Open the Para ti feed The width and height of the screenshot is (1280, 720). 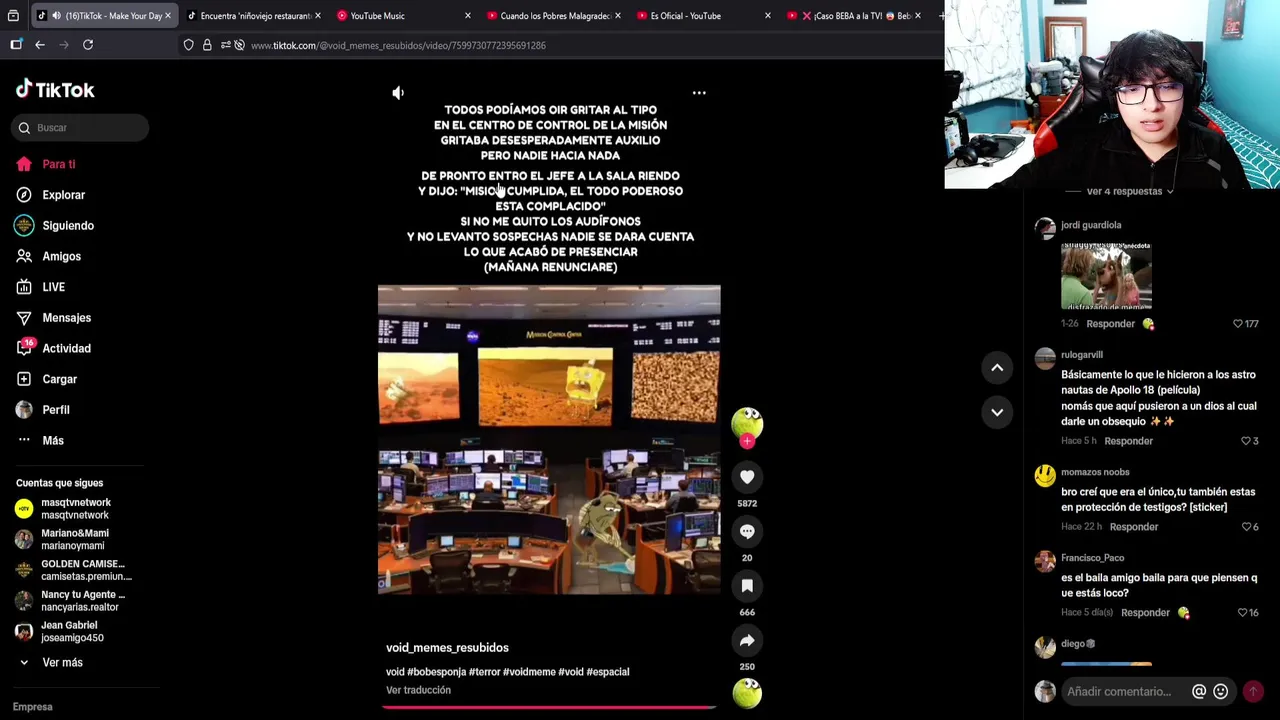click(58, 164)
